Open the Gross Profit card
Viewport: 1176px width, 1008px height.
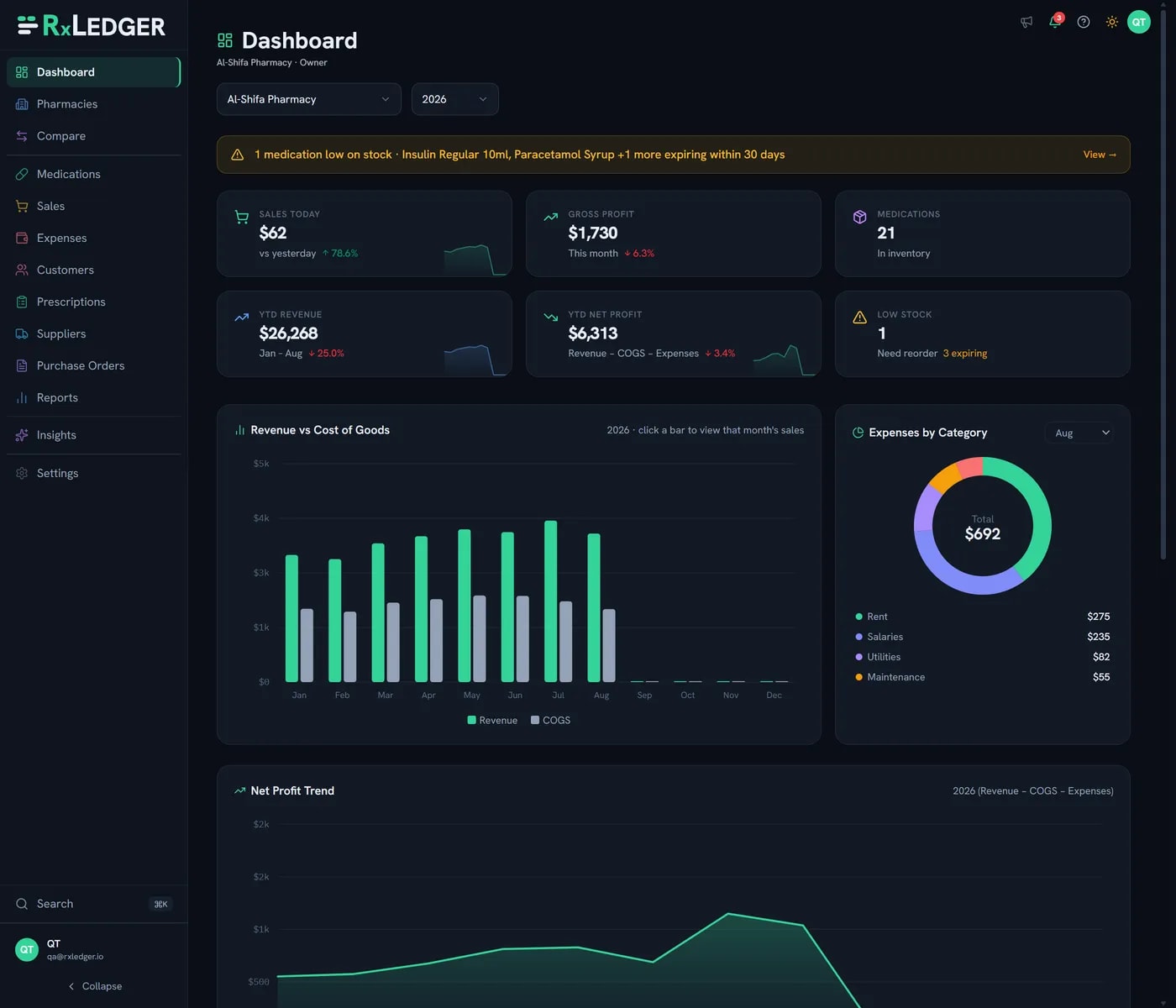point(674,234)
